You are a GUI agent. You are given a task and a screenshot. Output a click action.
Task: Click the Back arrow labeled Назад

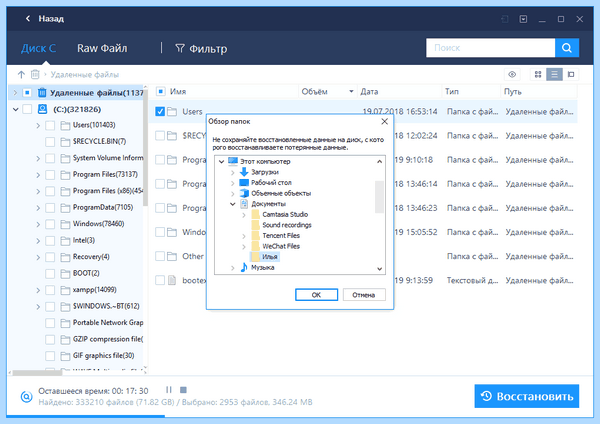44,19
